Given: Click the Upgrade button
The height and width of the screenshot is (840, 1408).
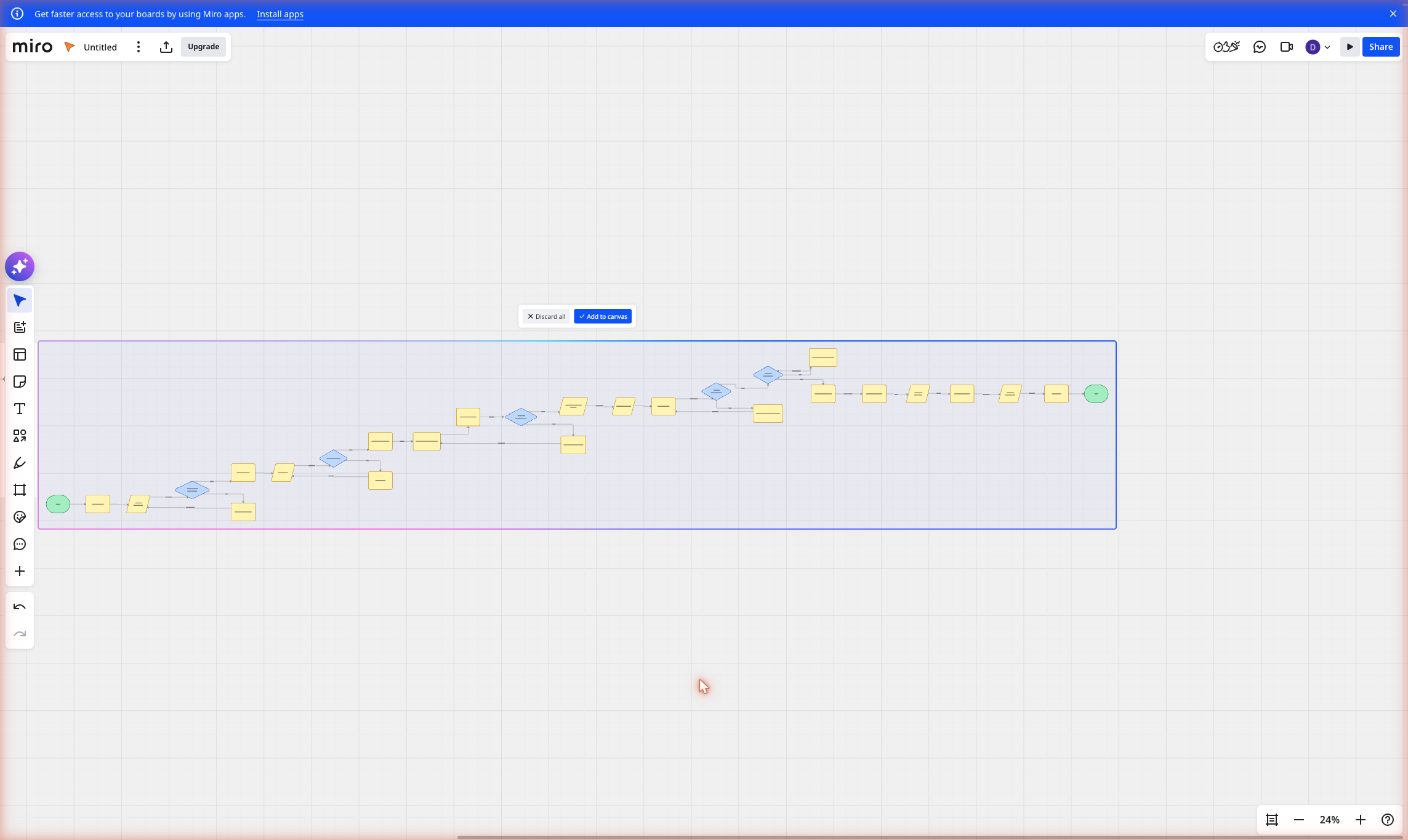Looking at the screenshot, I should (x=203, y=47).
